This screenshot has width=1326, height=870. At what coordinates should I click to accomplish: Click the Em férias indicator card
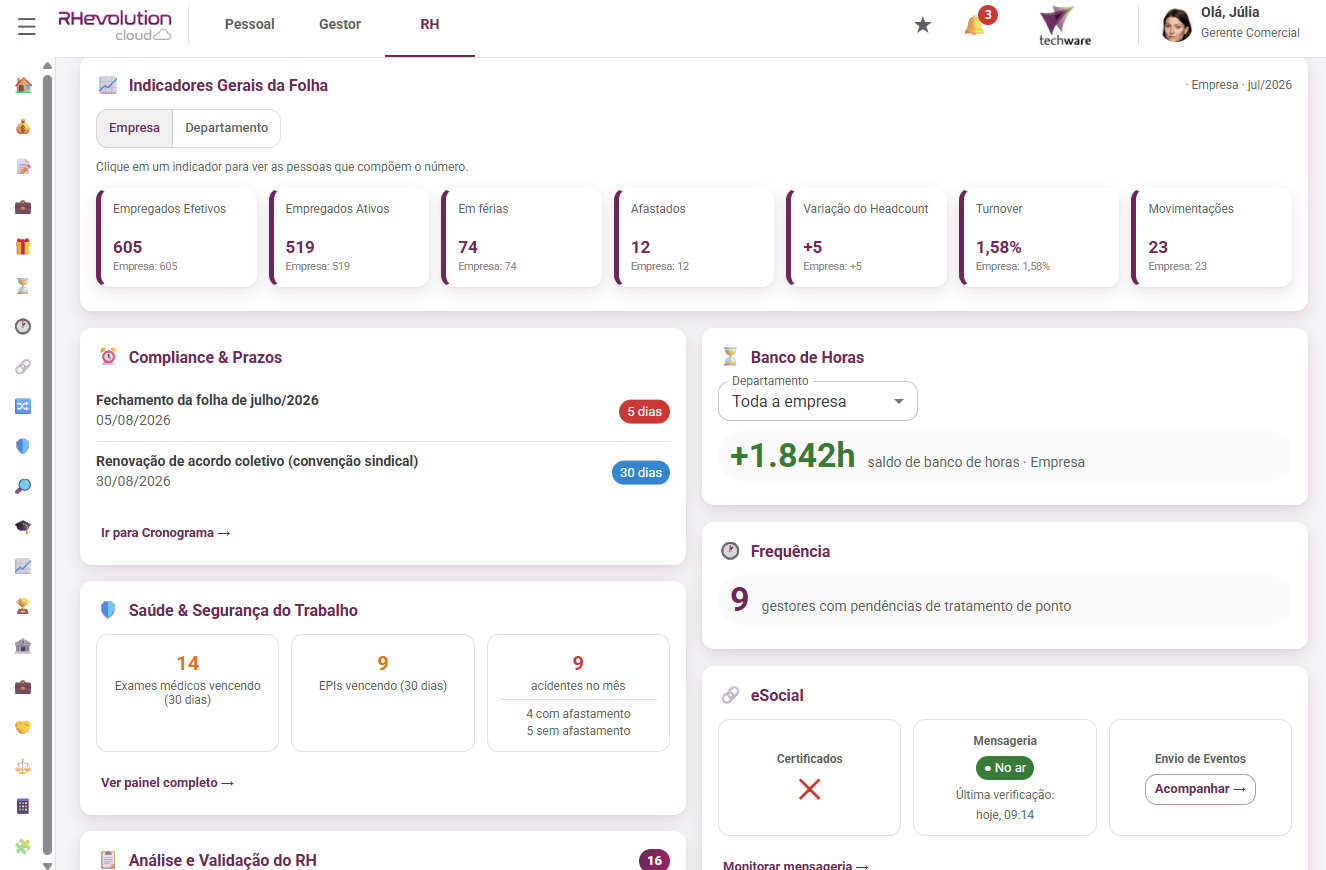(x=522, y=238)
